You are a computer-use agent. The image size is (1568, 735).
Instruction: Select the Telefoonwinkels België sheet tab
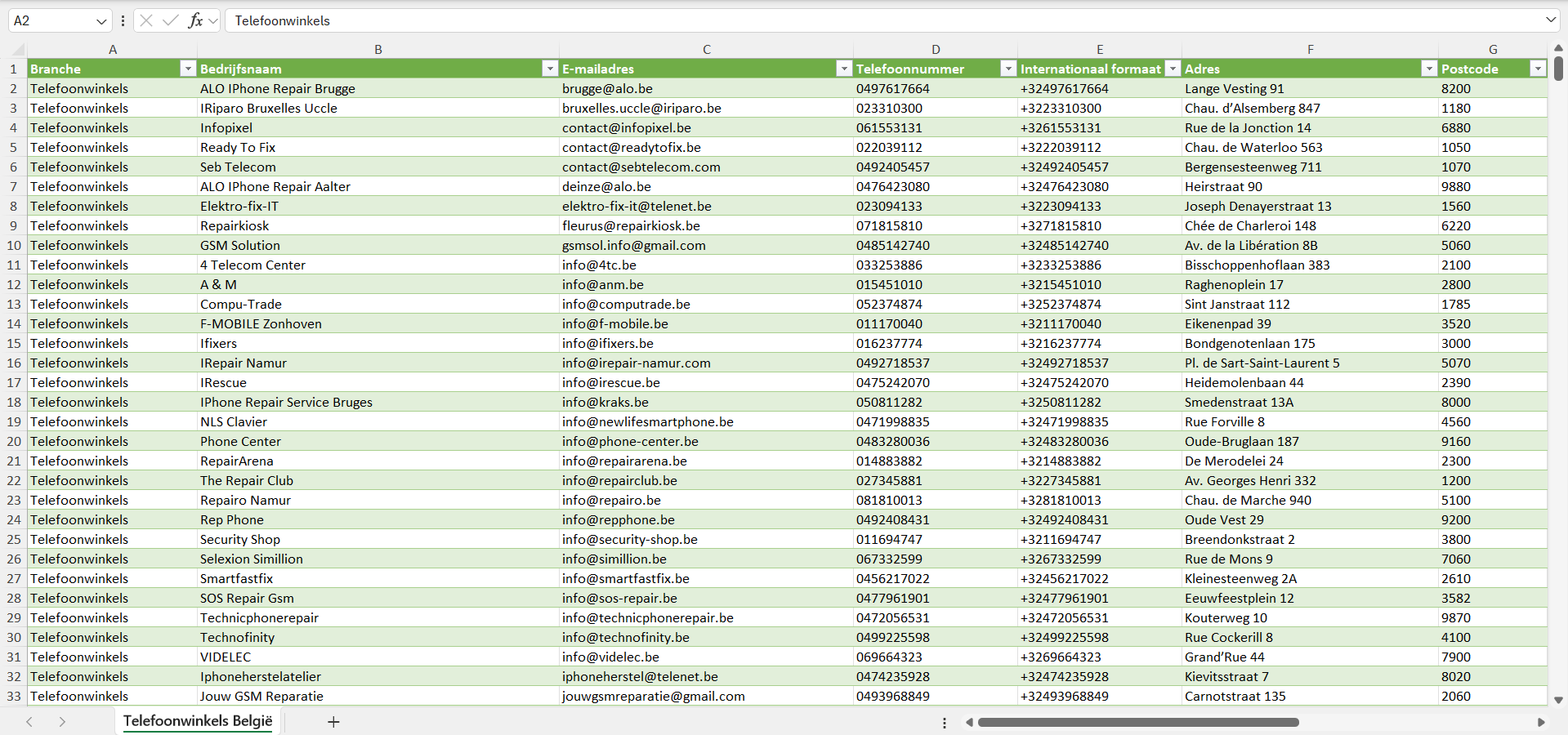198,721
